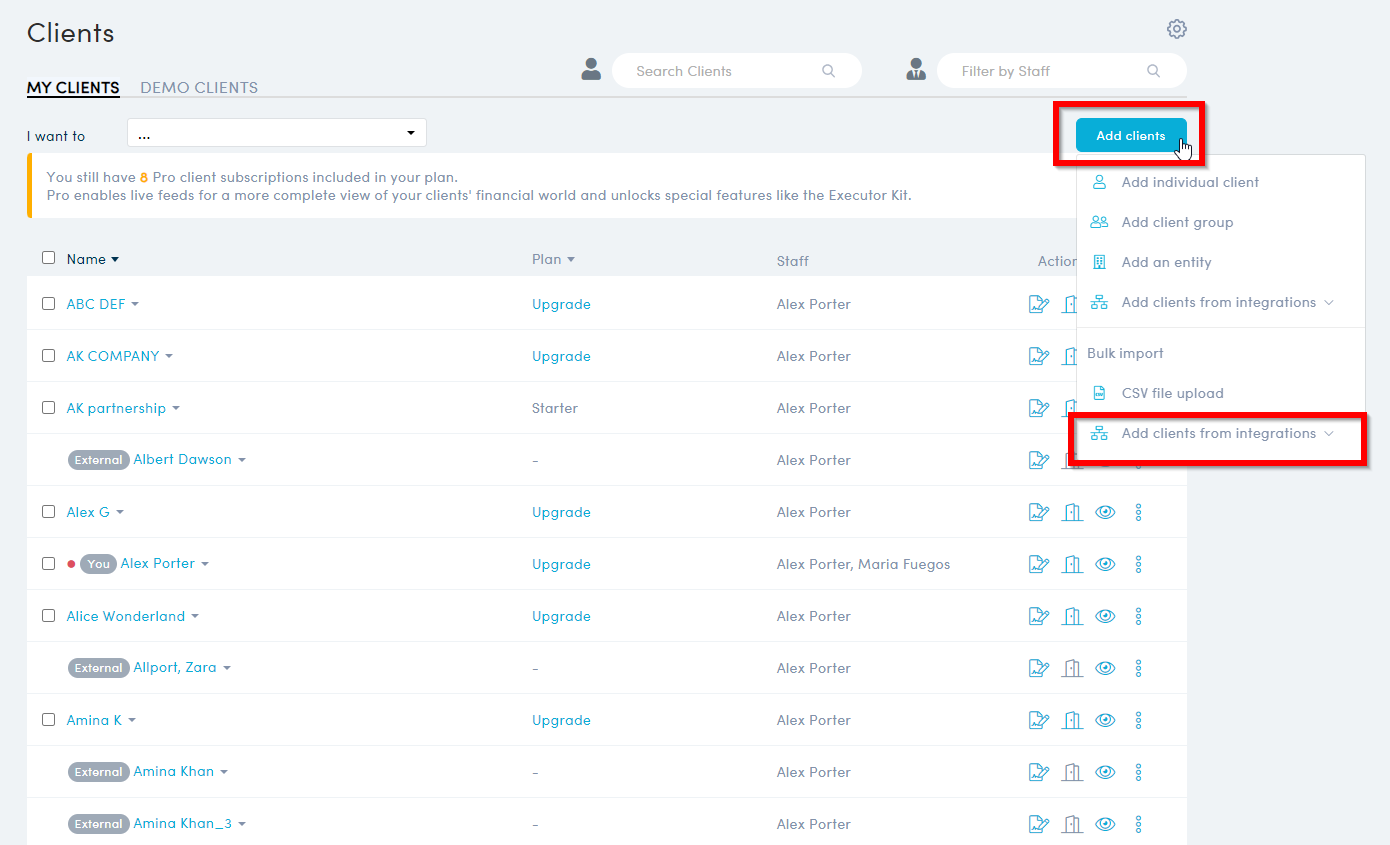
Task: Expand the arrow beside Albert Dawson name
Action: (242, 461)
